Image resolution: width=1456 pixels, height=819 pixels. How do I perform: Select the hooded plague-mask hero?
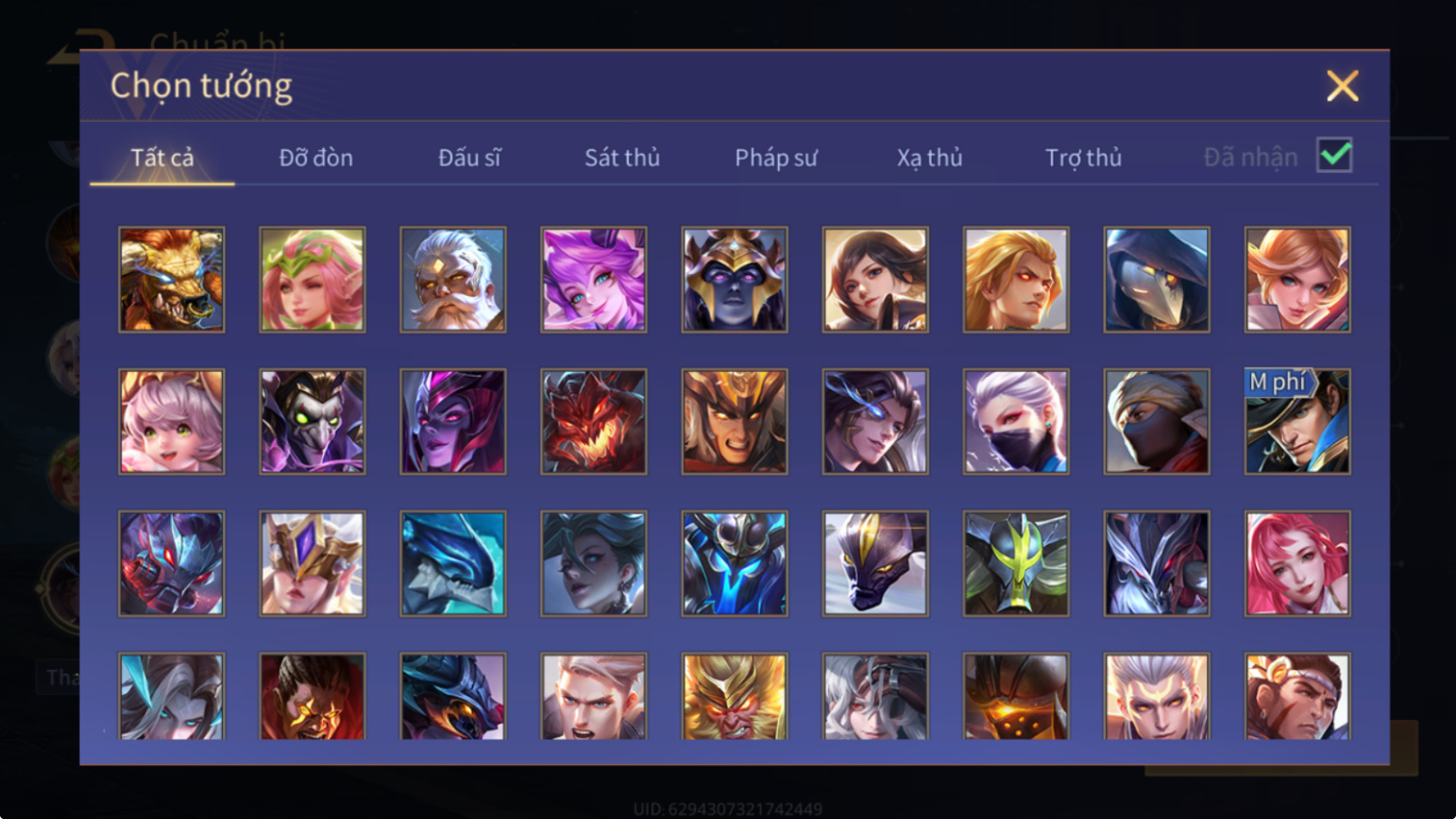pos(1157,280)
